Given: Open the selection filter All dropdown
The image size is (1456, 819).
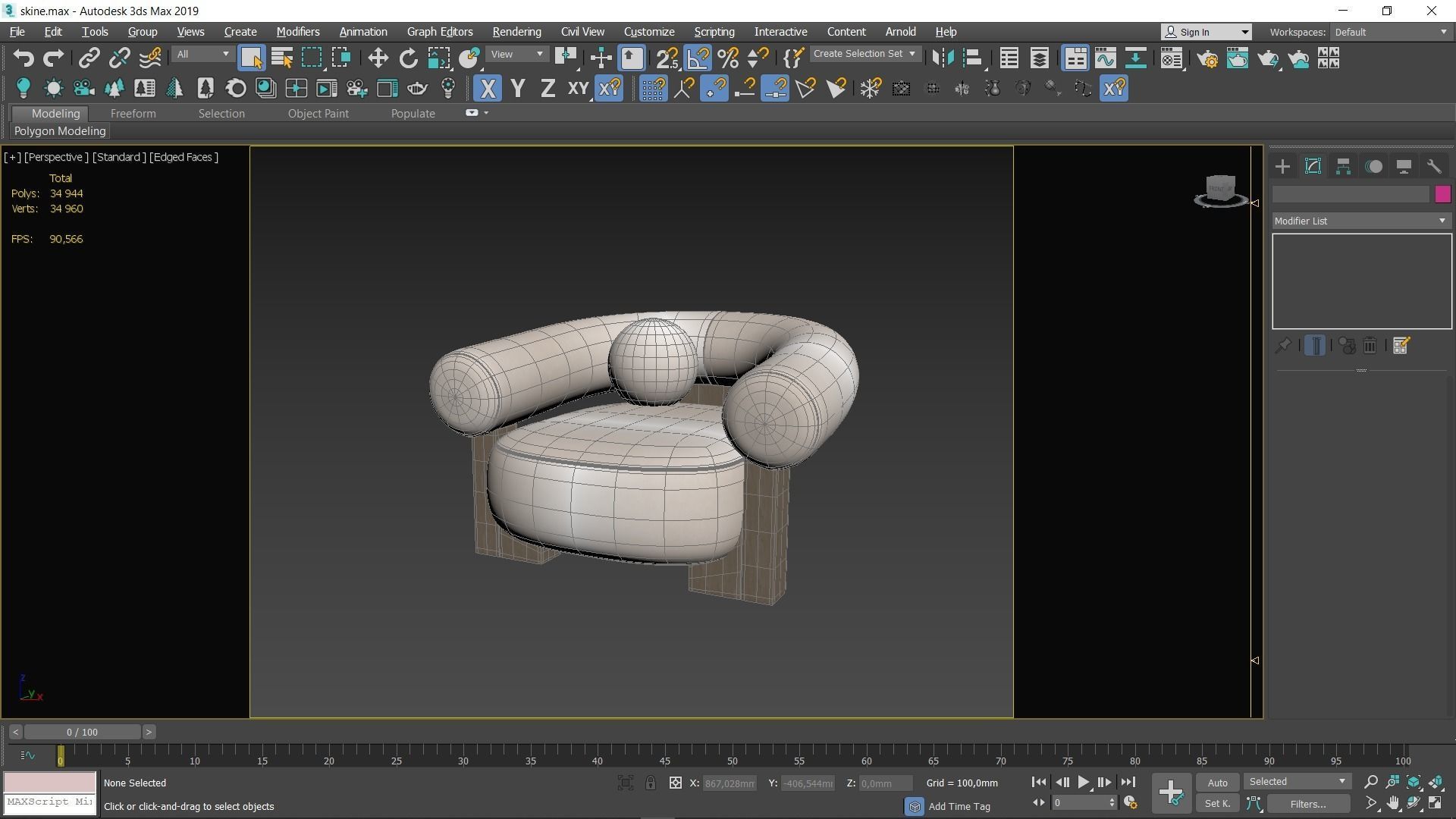Looking at the screenshot, I should [202, 55].
